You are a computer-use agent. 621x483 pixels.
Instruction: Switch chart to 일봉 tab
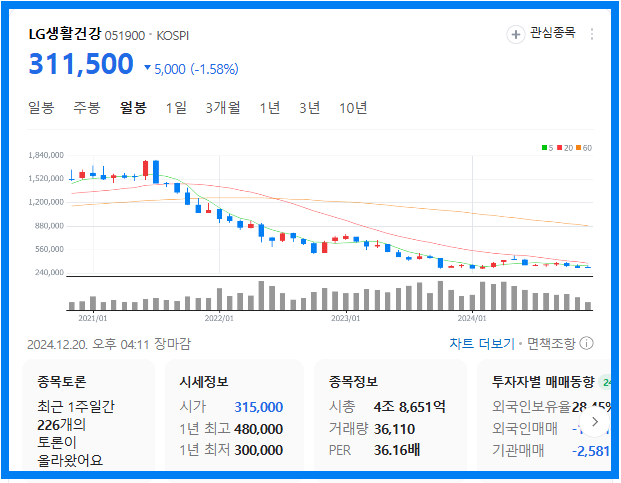41,107
